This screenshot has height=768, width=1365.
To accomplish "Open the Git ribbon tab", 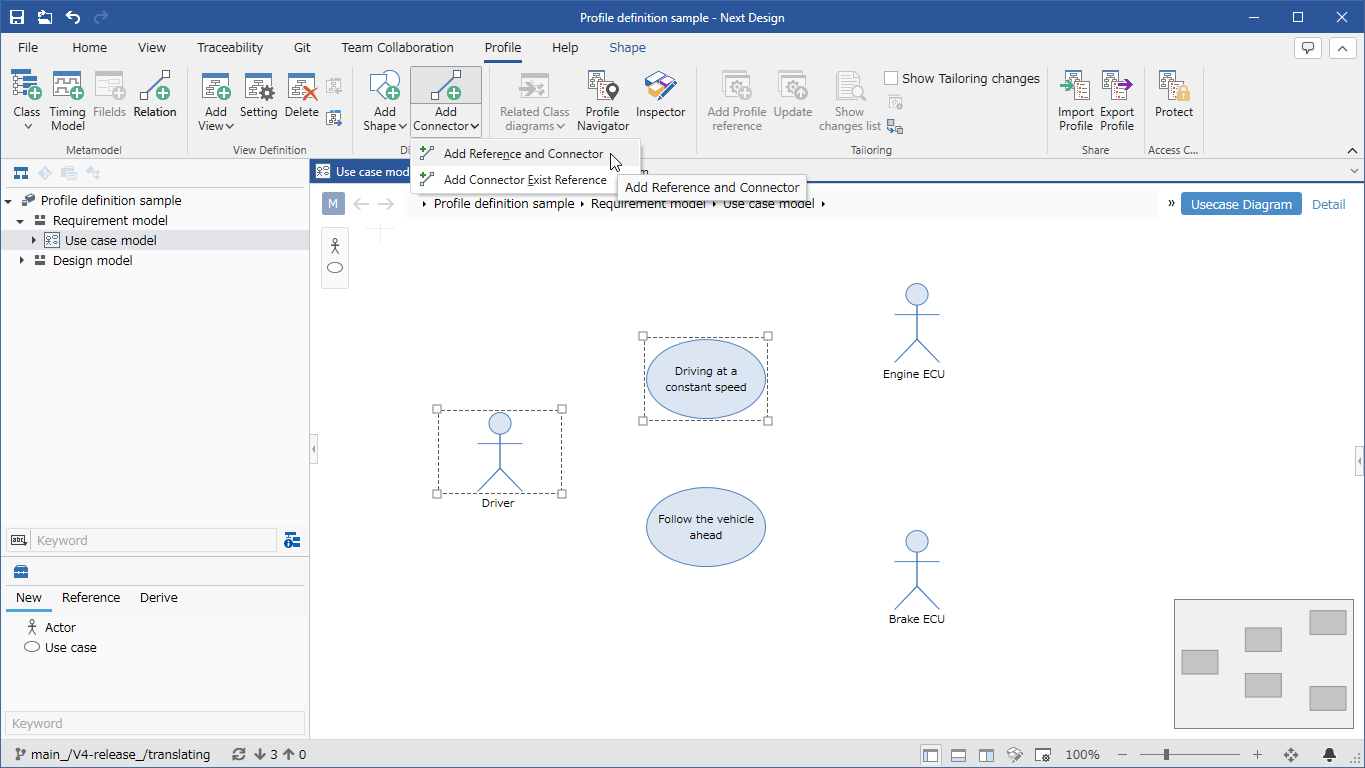I will point(302,47).
